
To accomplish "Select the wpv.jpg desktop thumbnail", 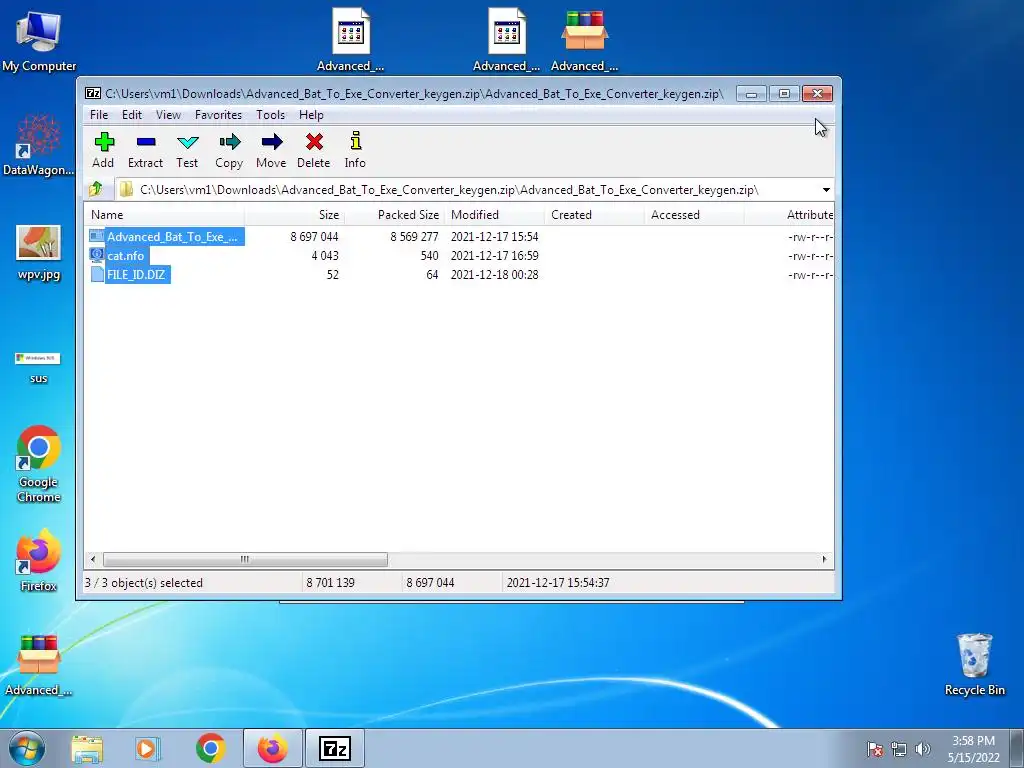I will click(39, 253).
